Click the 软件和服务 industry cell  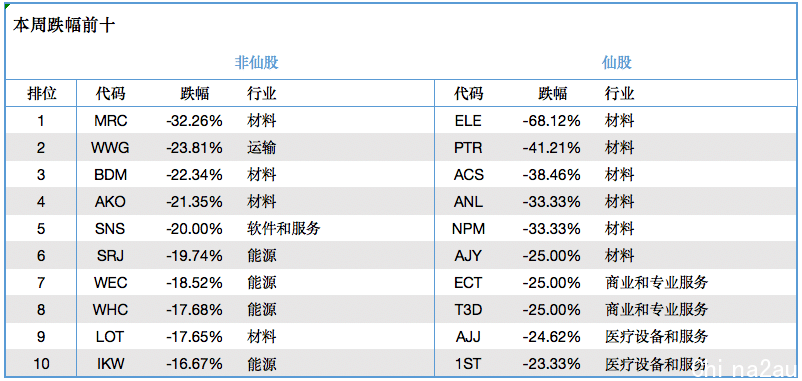point(283,229)
